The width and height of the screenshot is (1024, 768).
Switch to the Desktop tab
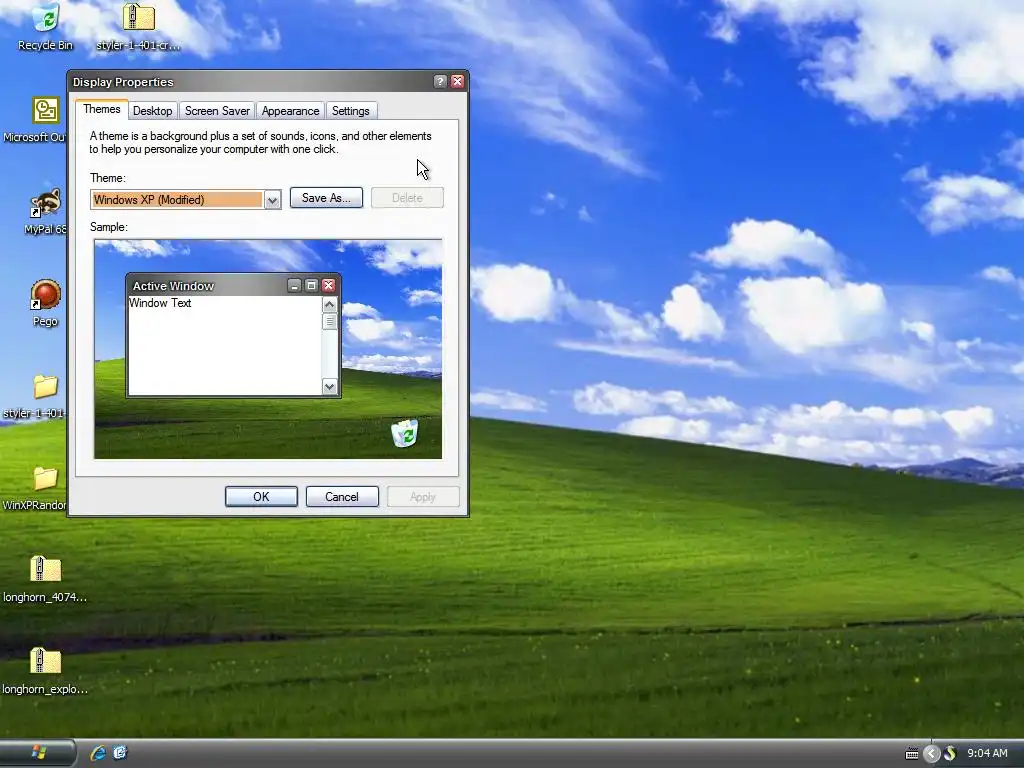coord(153,111)
